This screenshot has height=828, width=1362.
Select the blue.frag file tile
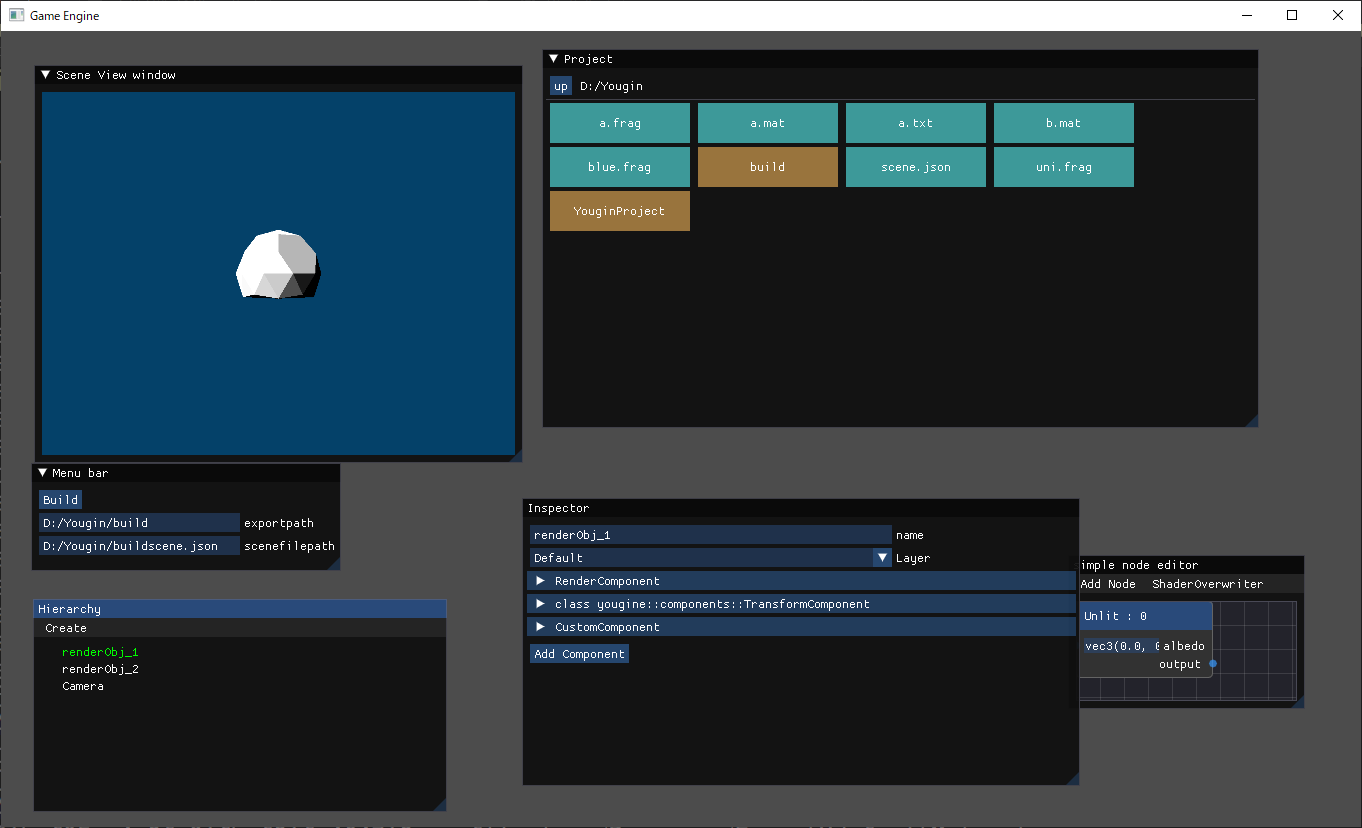620,167
